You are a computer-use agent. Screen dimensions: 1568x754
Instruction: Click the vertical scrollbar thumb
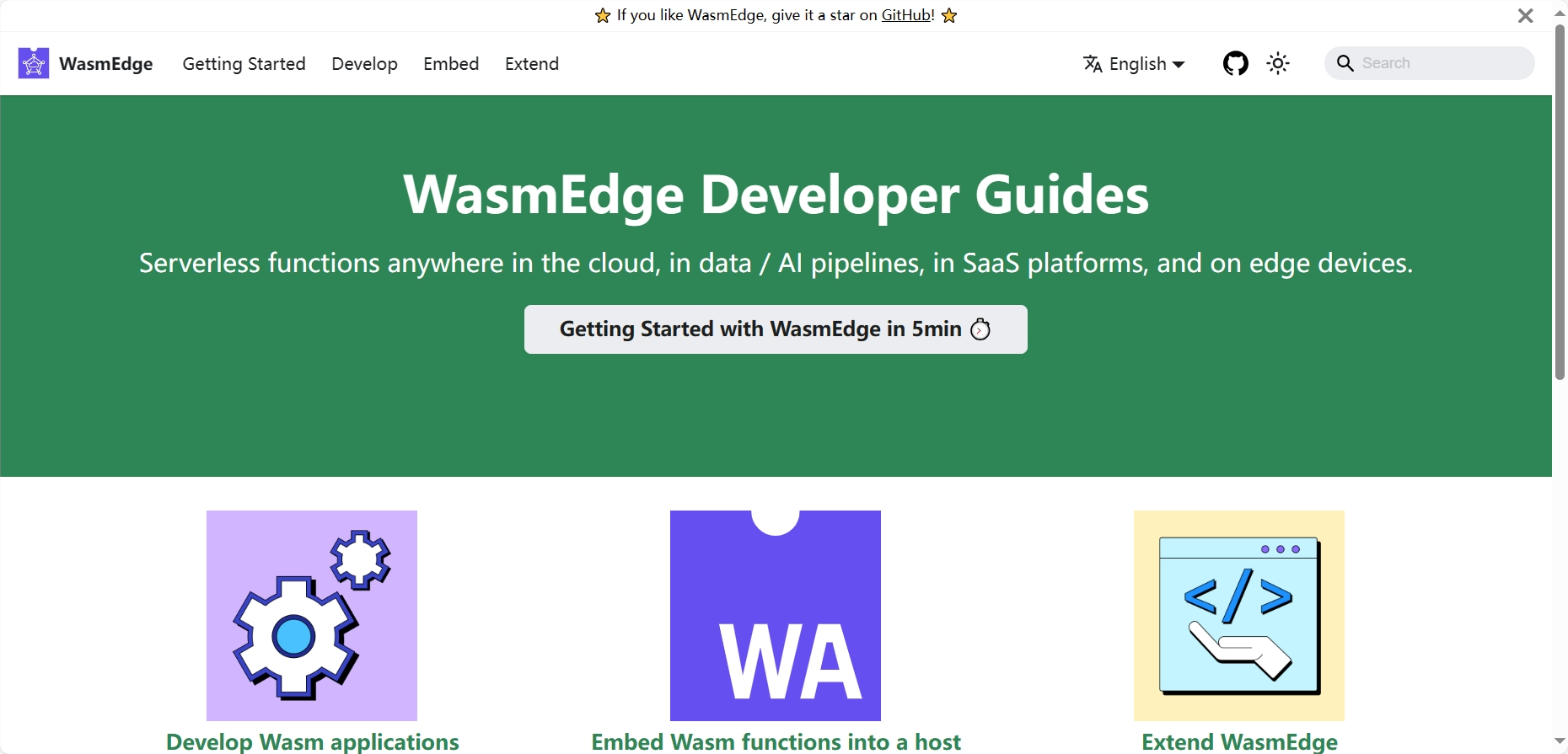pos(1560,202)
